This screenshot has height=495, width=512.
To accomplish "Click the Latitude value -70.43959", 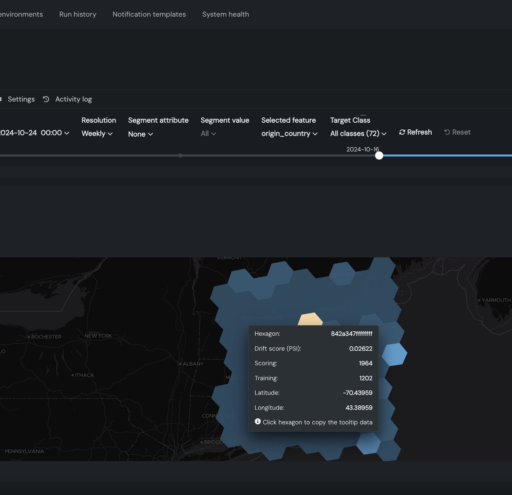I will pos(357,393).
